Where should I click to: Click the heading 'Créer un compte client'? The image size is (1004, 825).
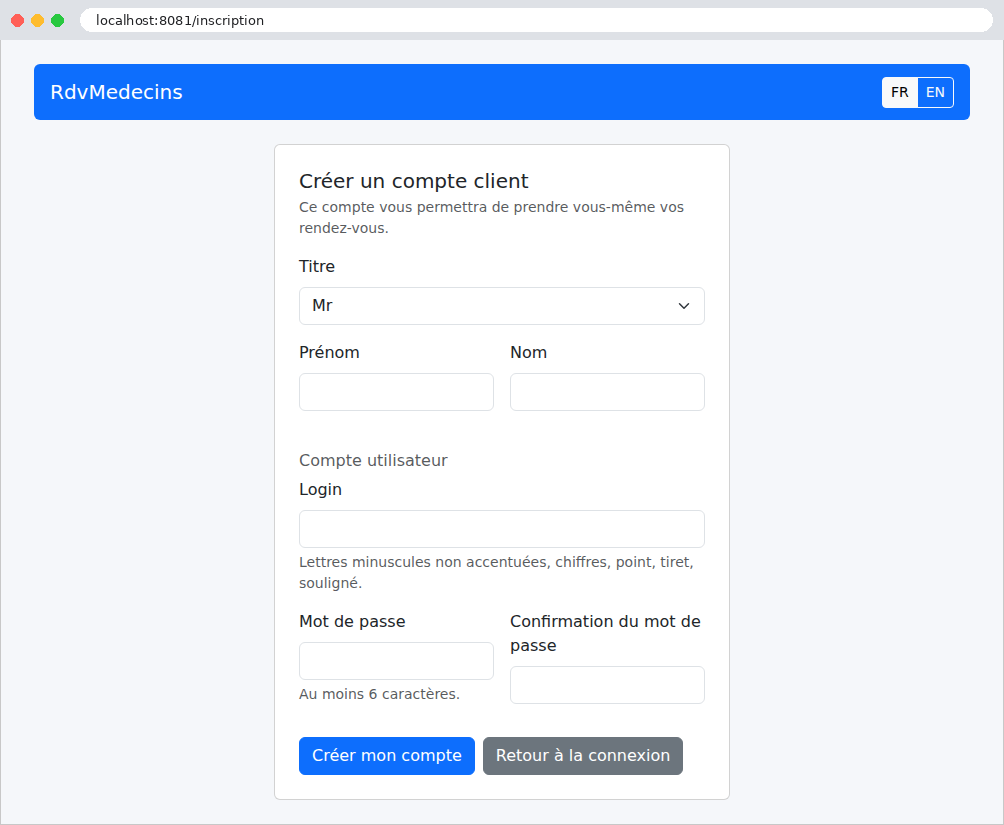[x=414, y=181]
